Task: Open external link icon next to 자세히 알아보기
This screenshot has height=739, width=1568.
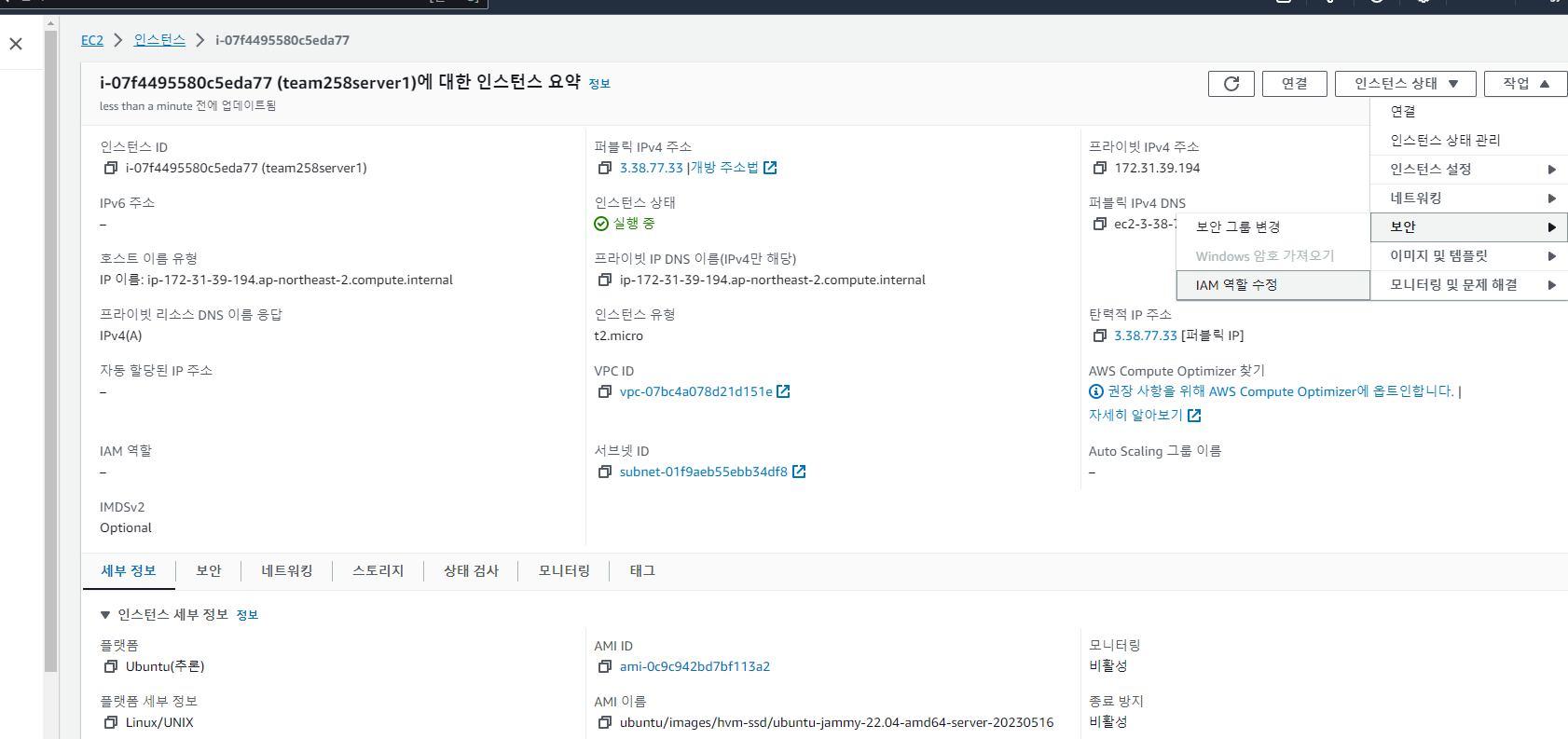Action: point(1194,416)
